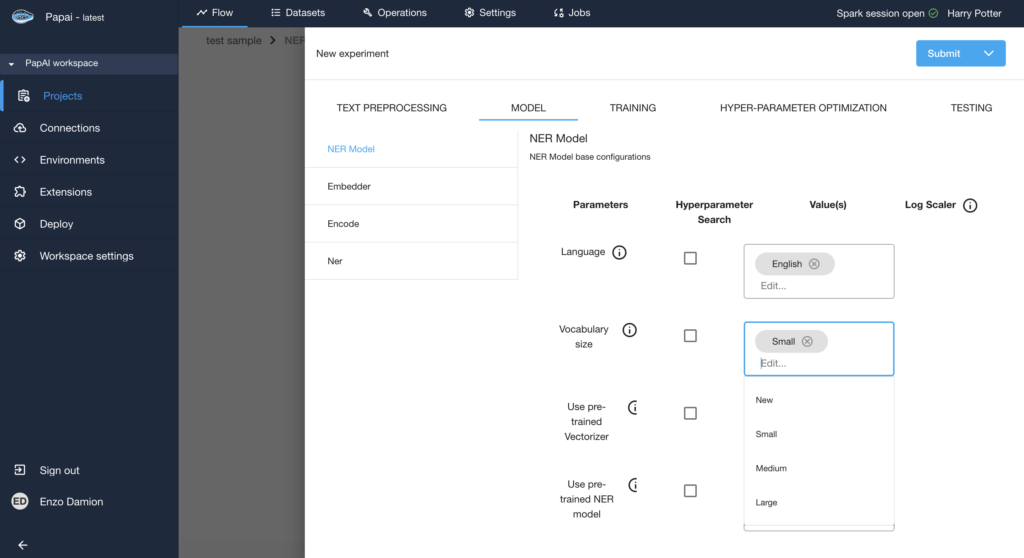The image size is (1024, 558).
Task: Click info icon for pre-trained Vectorizer
Action: [x=633, y=408]
